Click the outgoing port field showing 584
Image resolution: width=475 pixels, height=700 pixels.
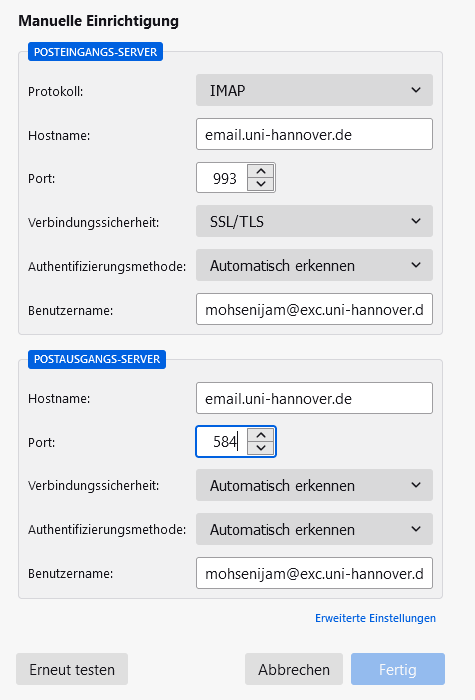coord(222,442)
